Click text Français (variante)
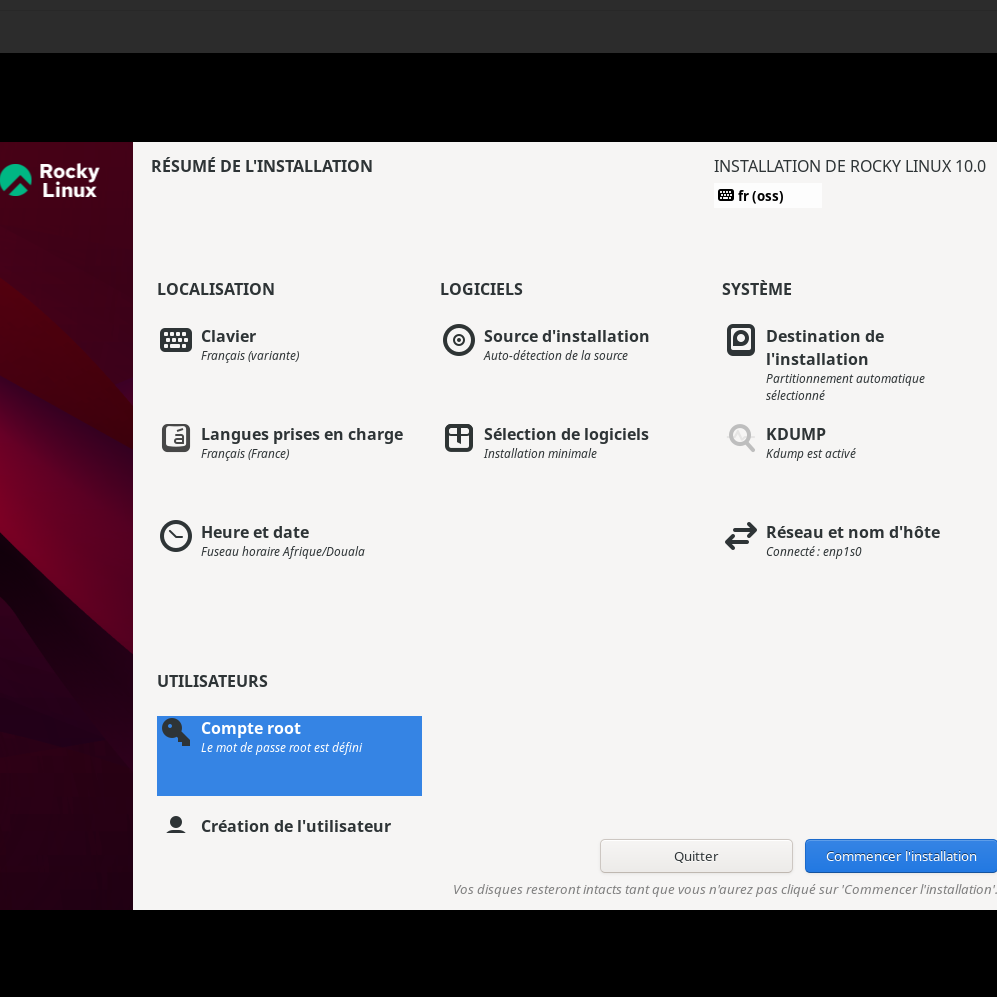Viewport: 997px width, 997px height. [250, 355]
